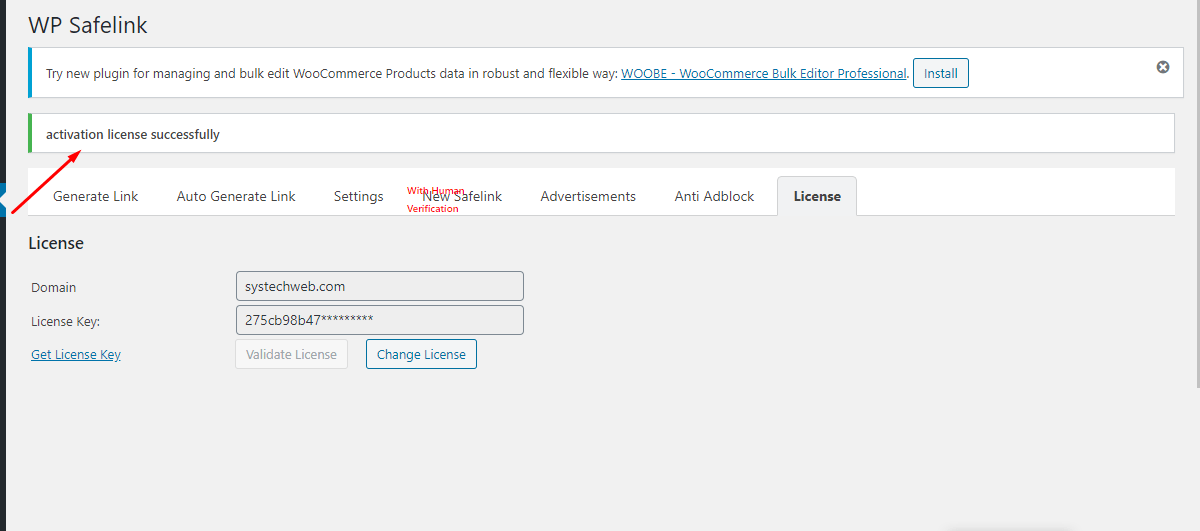Image resolution: width=1200 pixels, height=531 pixels.
Task: Click the Domain label
Action: click(x=54, y=287)
